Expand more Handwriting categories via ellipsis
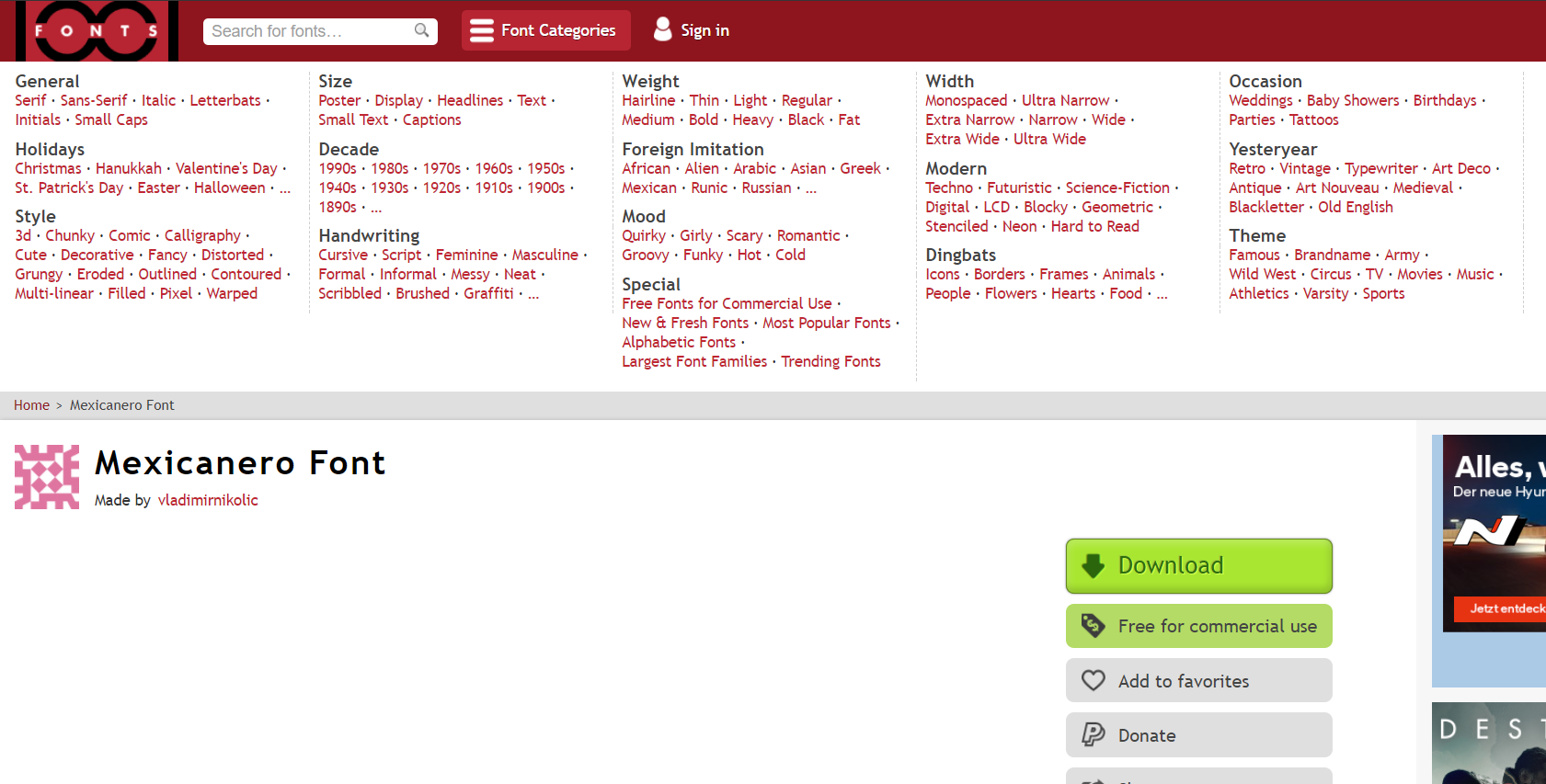 tap(533, 294)
